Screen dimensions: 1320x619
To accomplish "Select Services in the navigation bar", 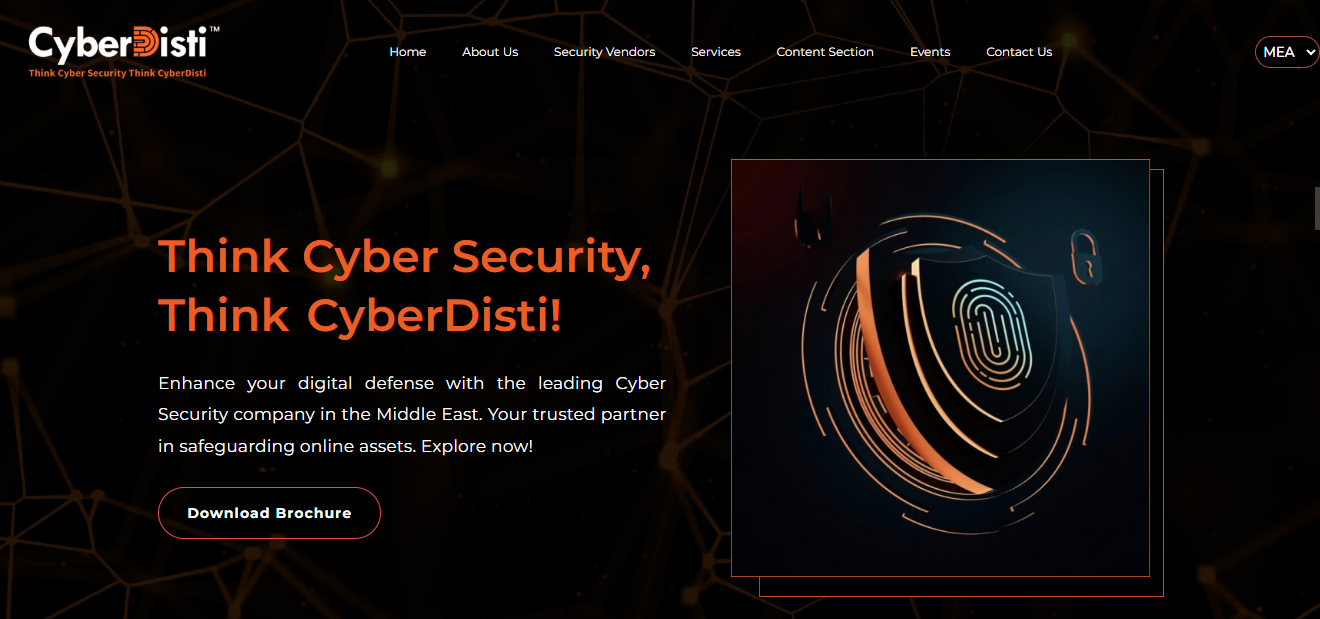I will [716, 52].
